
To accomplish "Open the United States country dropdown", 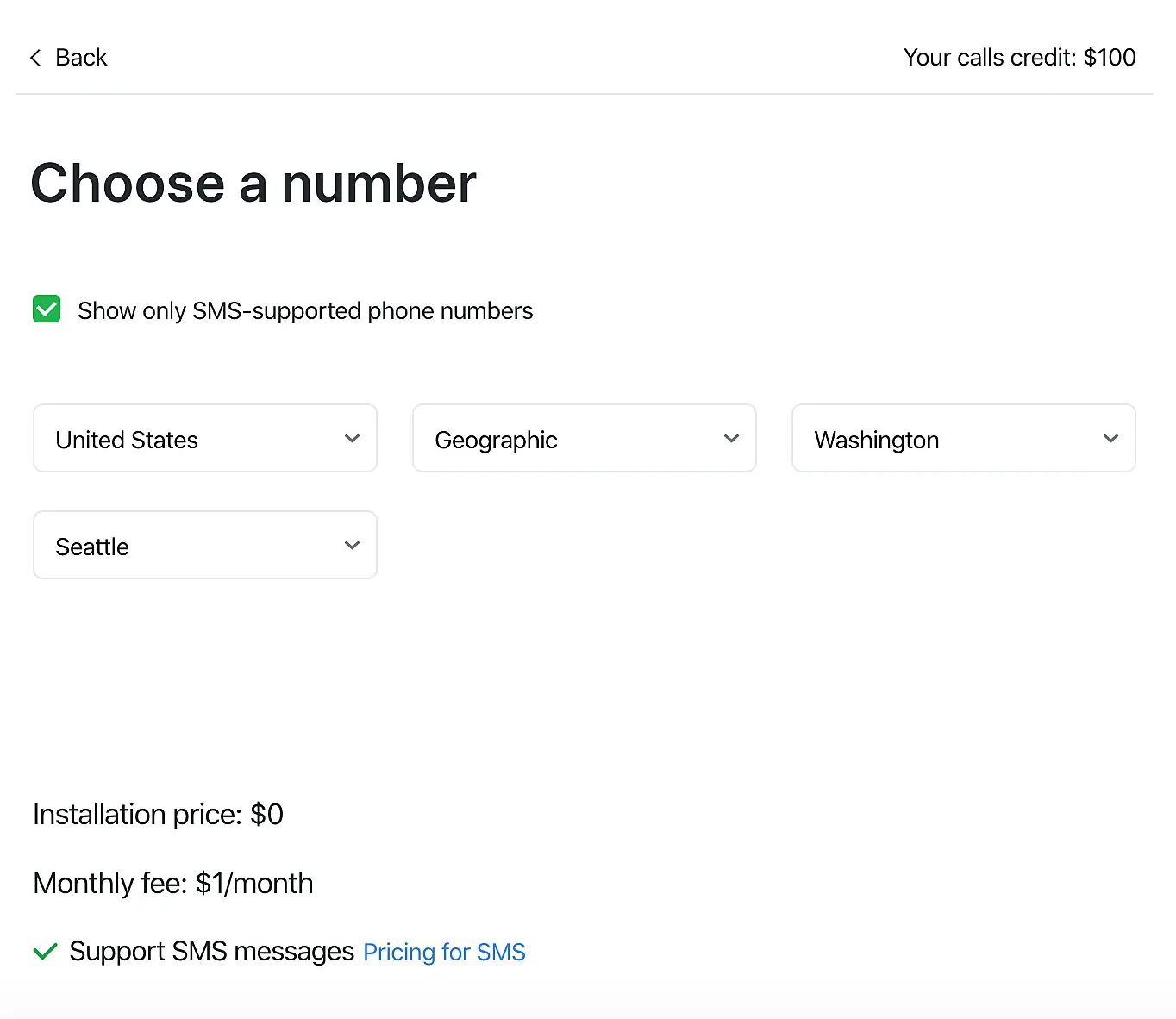I will [204, 439].
